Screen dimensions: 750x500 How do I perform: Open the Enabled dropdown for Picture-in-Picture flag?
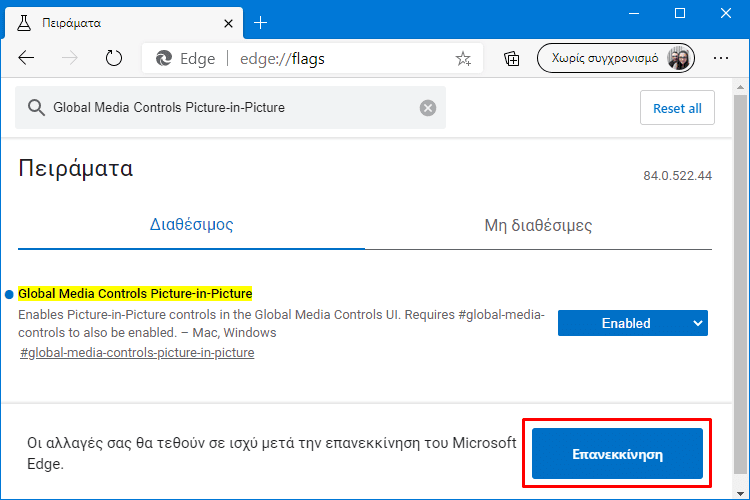[x=632, y=323]
